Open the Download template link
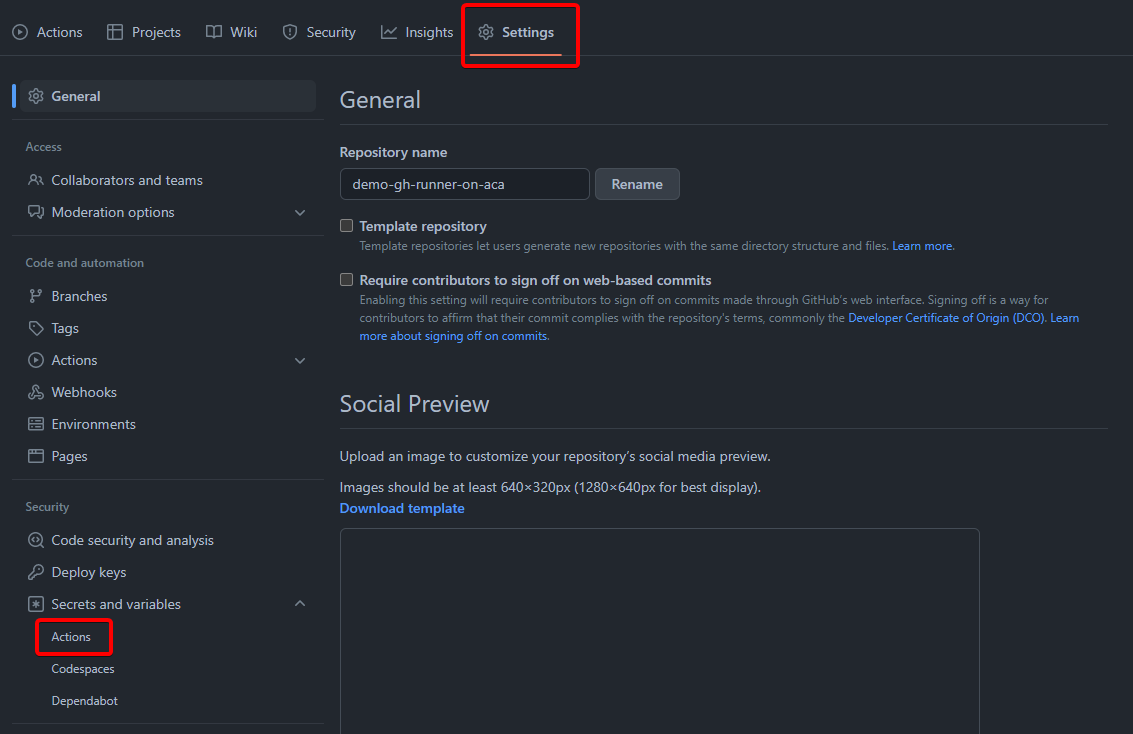Image resolution: width=1133 pixels, height=734 pixels. [402, 508]
